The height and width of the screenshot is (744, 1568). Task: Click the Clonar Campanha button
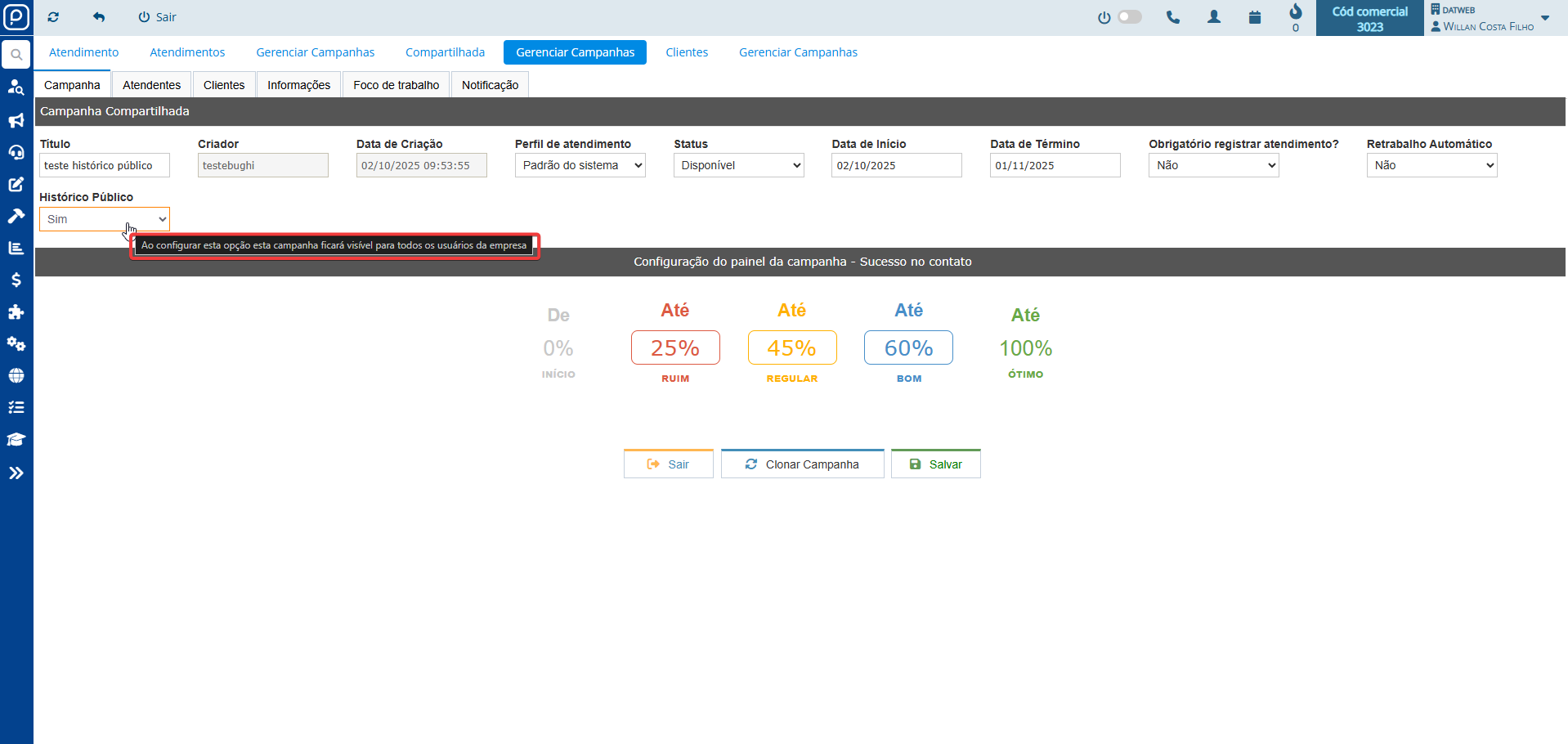[x=802, y=464]
